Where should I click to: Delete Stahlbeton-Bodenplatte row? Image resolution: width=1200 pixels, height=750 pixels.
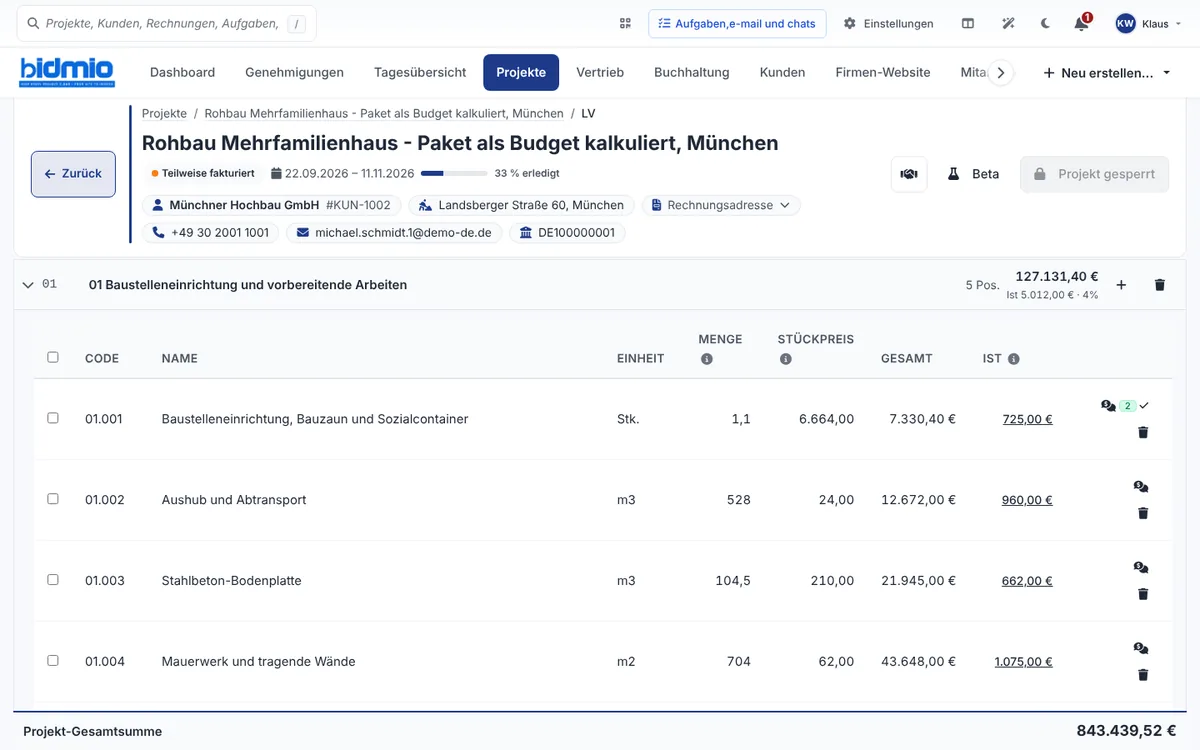(1143, 594)
